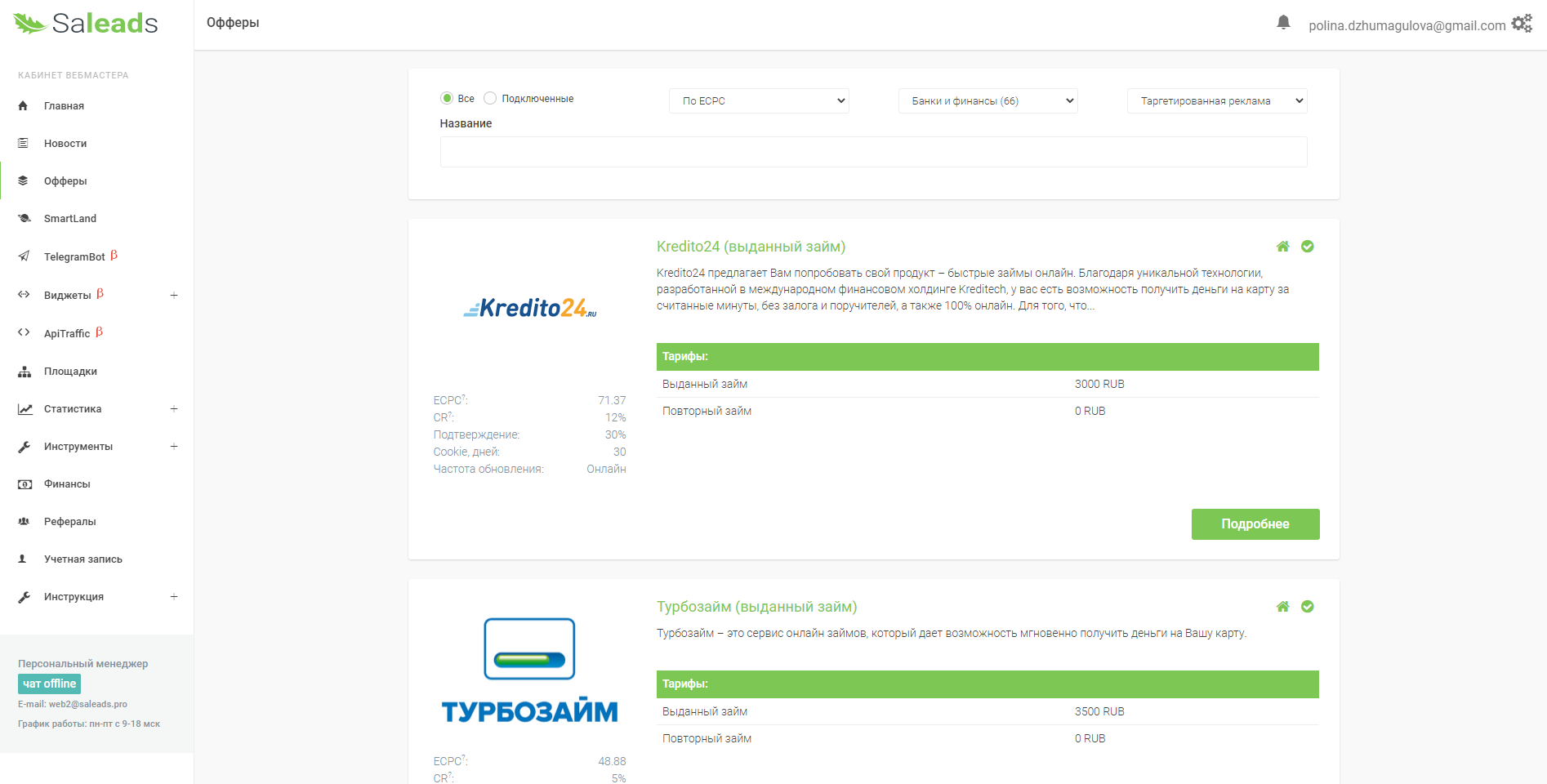Click the widgets arrows icon
The height and width of the screenshot is (784, 1547).
click(x=24, y=294)
